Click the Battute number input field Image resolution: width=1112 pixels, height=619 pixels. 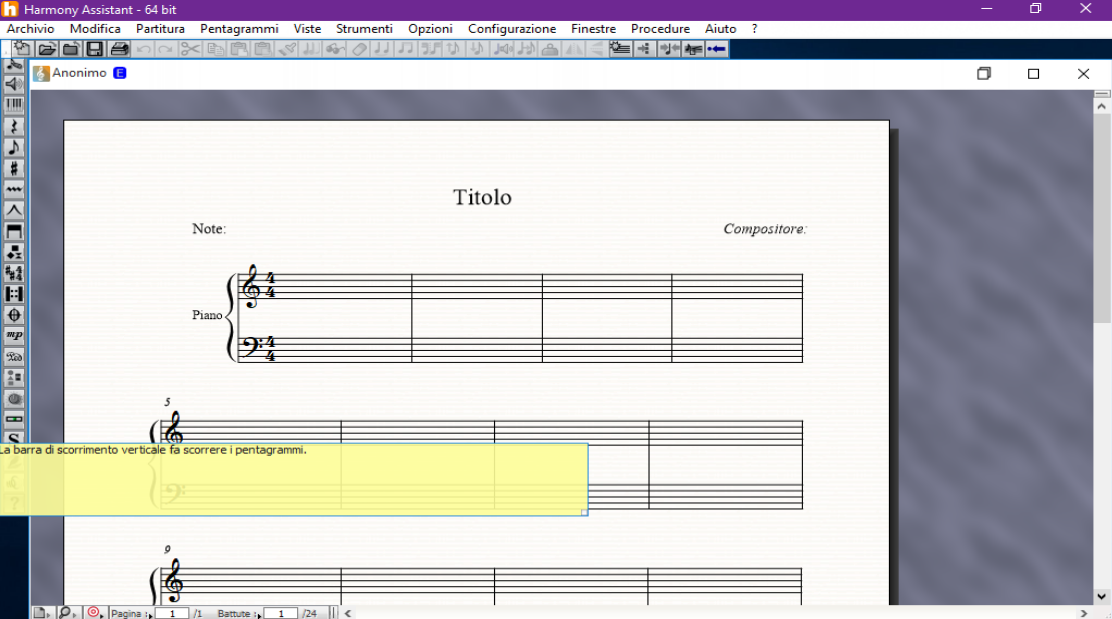coord(281,613)
